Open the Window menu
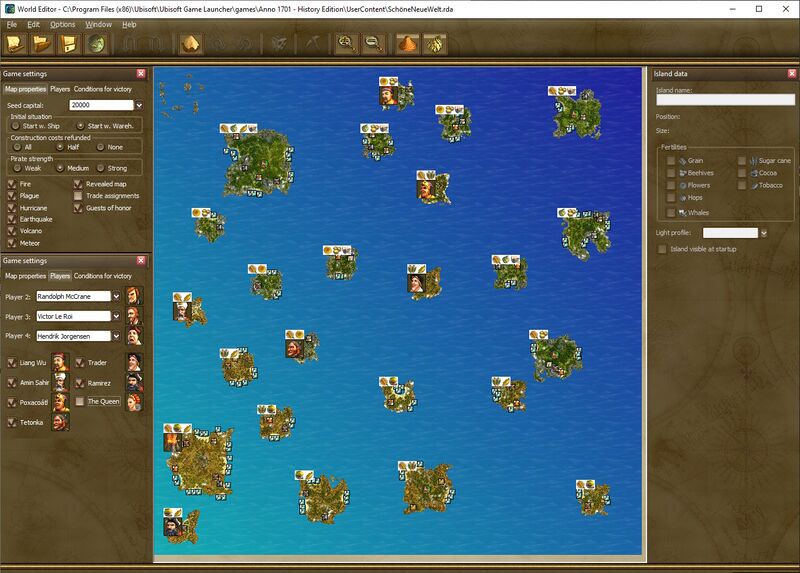Screen dimensions: 800x573 [x=98, y=24]
